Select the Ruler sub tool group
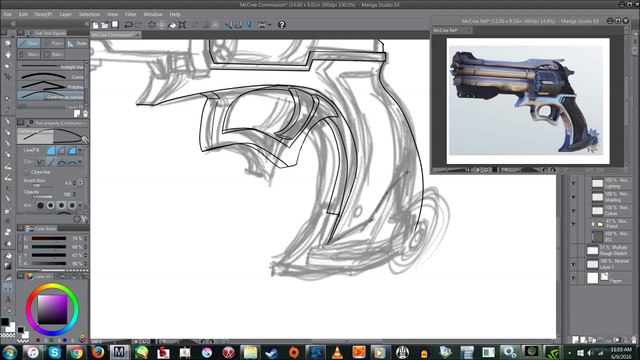The image size is (640, 360). [x=78, y=43]
